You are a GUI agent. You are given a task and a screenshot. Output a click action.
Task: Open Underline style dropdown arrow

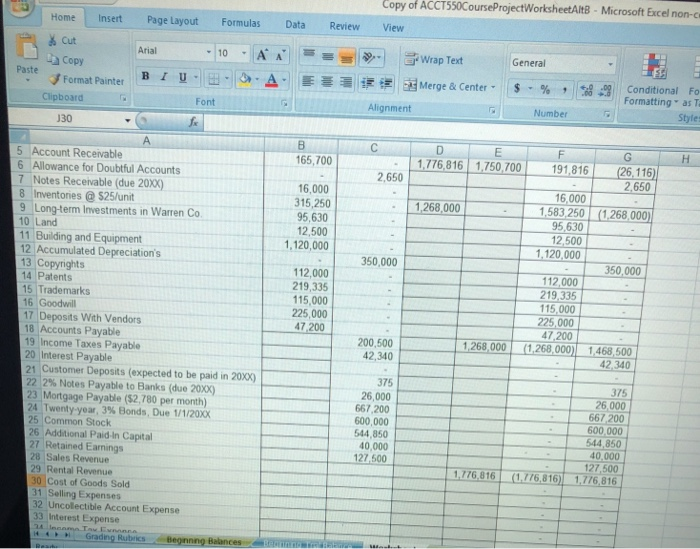[195, 78]
